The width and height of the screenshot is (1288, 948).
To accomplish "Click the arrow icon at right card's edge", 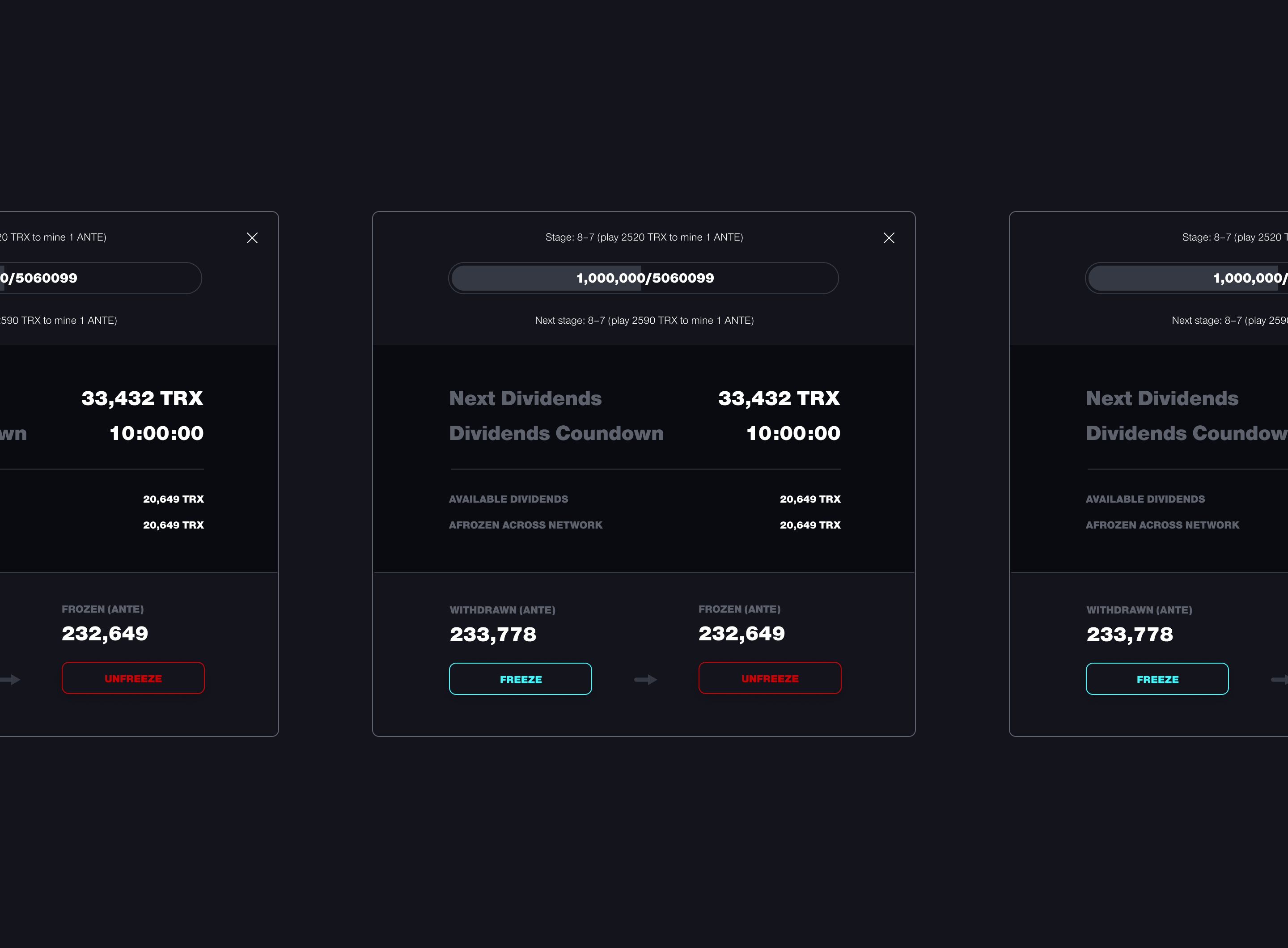I will tap(1280, 679).
